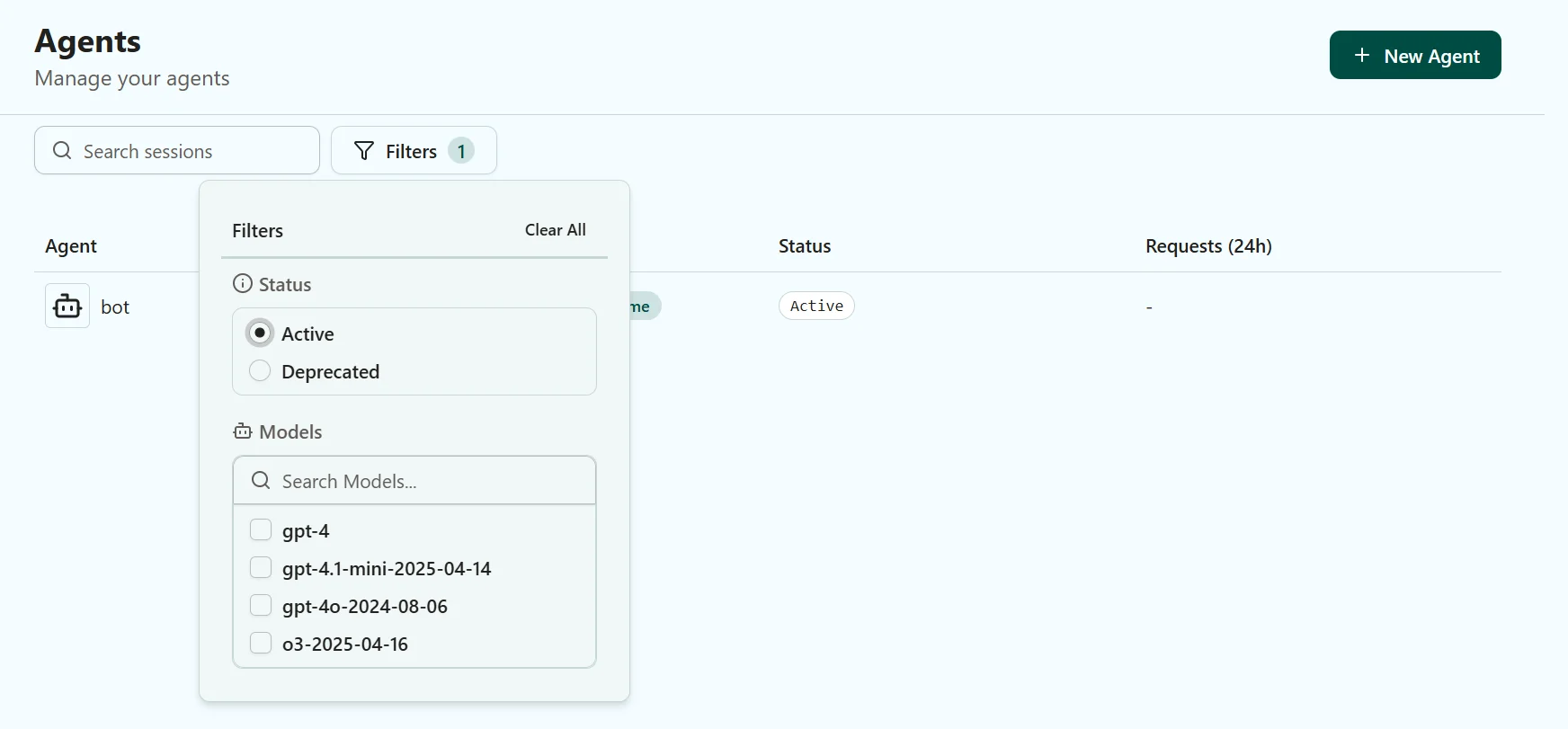
Task: Focus the Search Models field
Action: click(414, 480)
